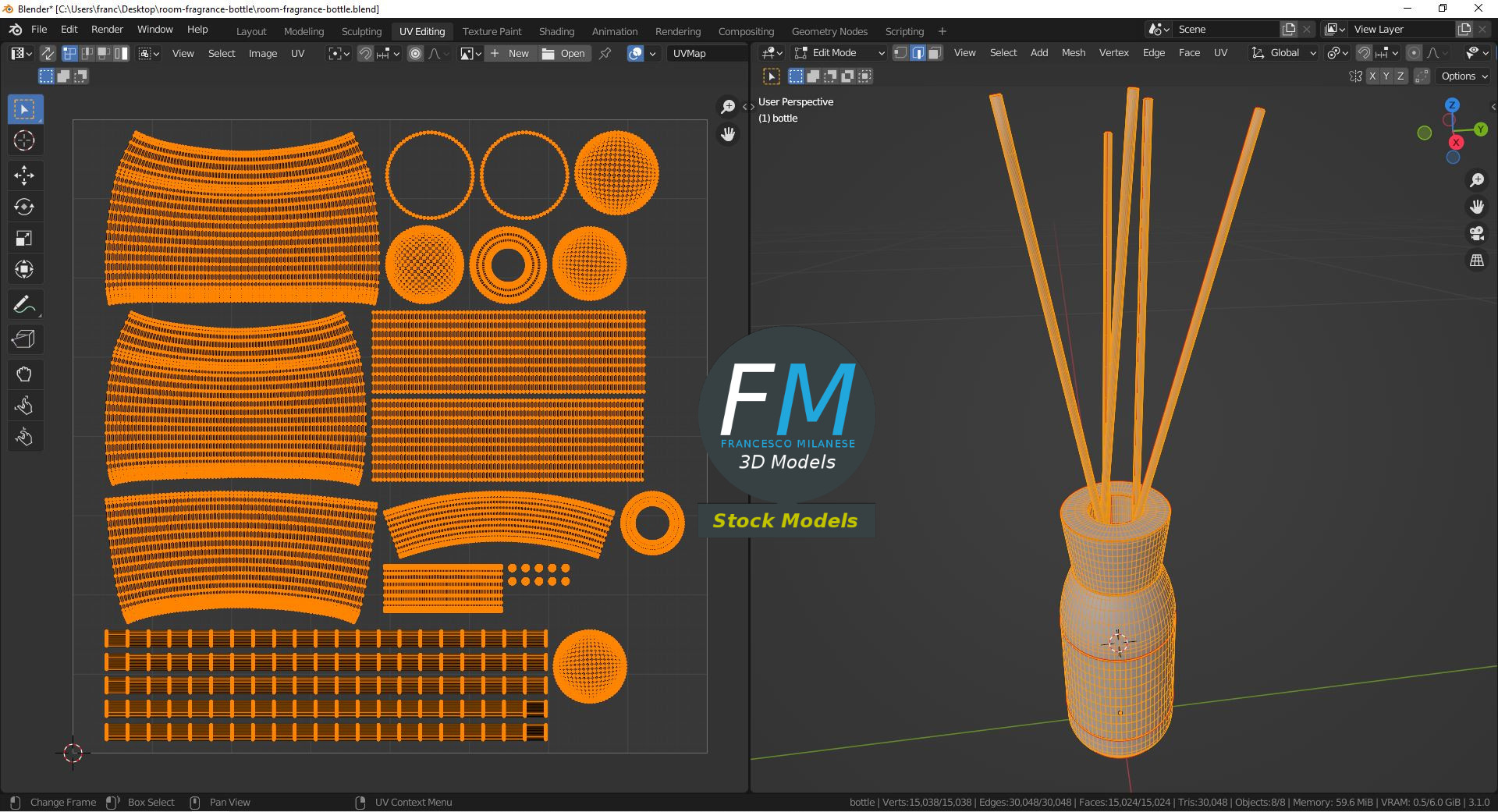This screenshot has height=812, width=1498.
Task: Toggle snapping magnet in UV editor
Action: (x=365, y=54)
